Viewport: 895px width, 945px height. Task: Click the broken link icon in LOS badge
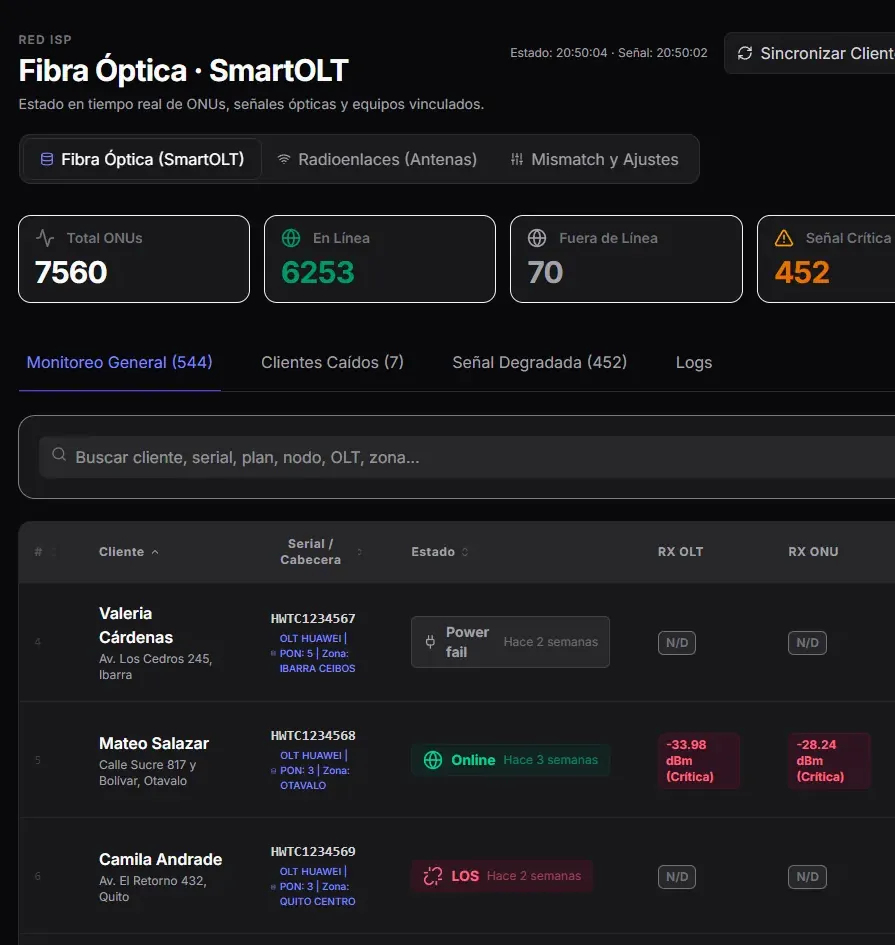(433, 876)
